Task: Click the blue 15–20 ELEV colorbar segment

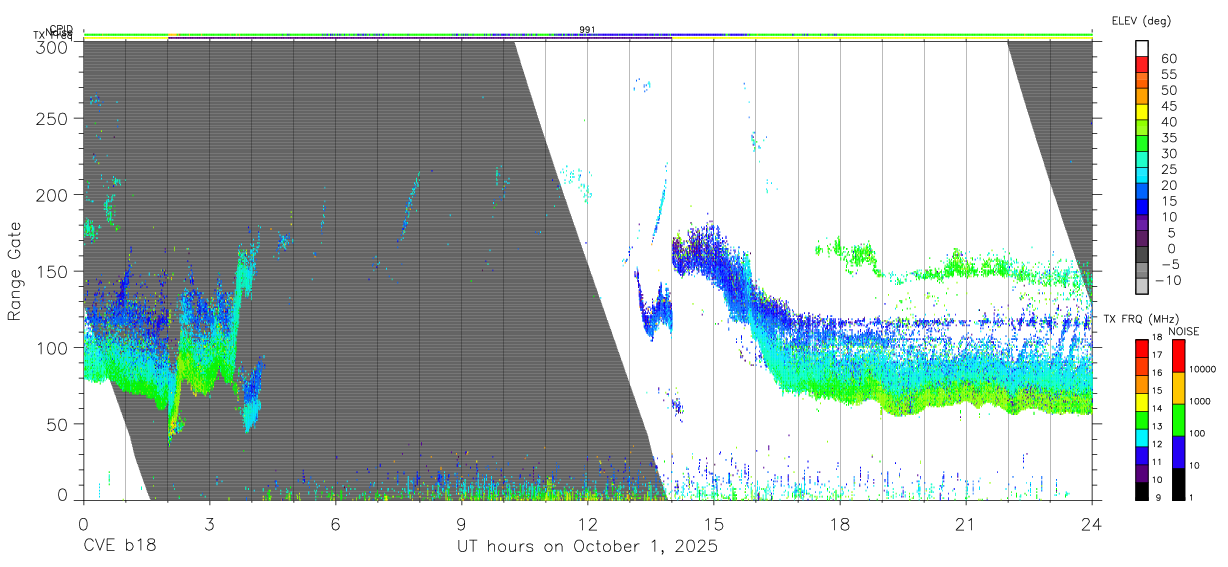Action: (x=1142, y=193)
